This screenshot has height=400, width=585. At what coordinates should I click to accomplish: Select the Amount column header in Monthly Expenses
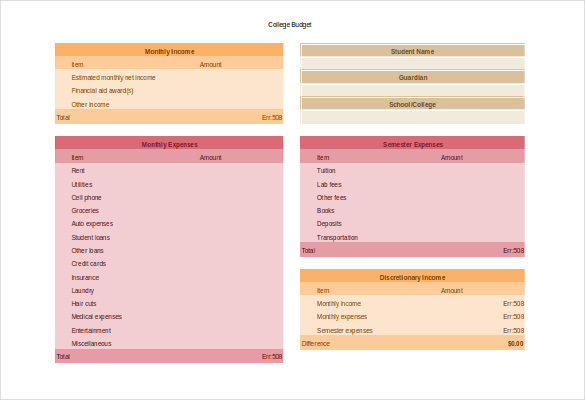point(210,157)
